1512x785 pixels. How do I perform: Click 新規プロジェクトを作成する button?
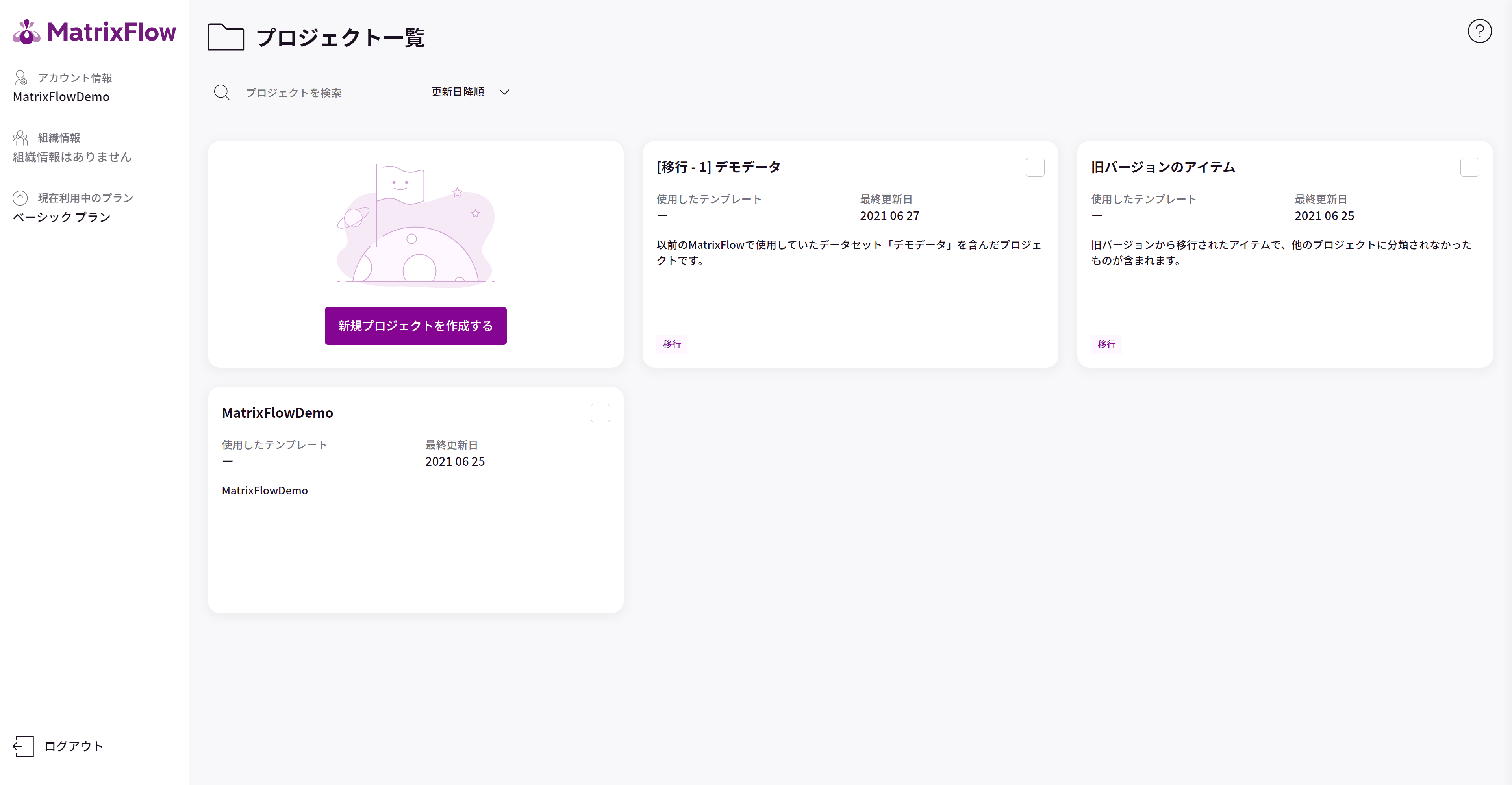coord(415,326)
